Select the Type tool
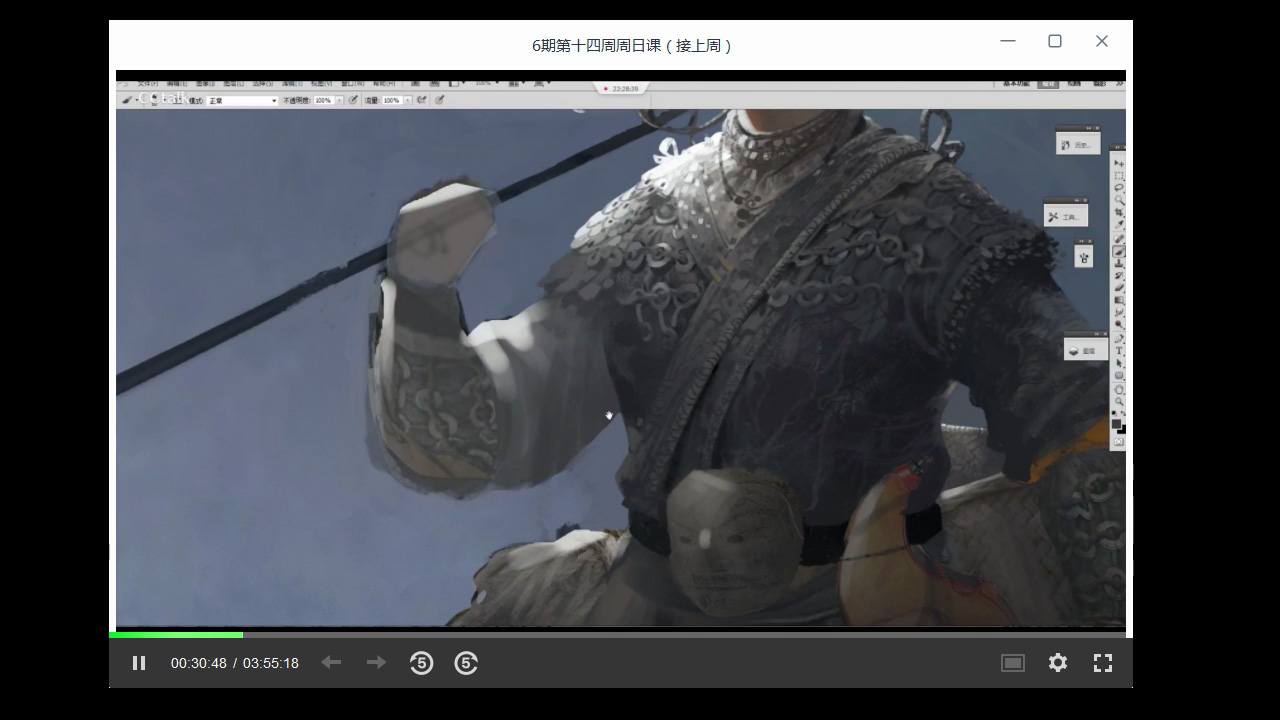 click(1119, 351)
